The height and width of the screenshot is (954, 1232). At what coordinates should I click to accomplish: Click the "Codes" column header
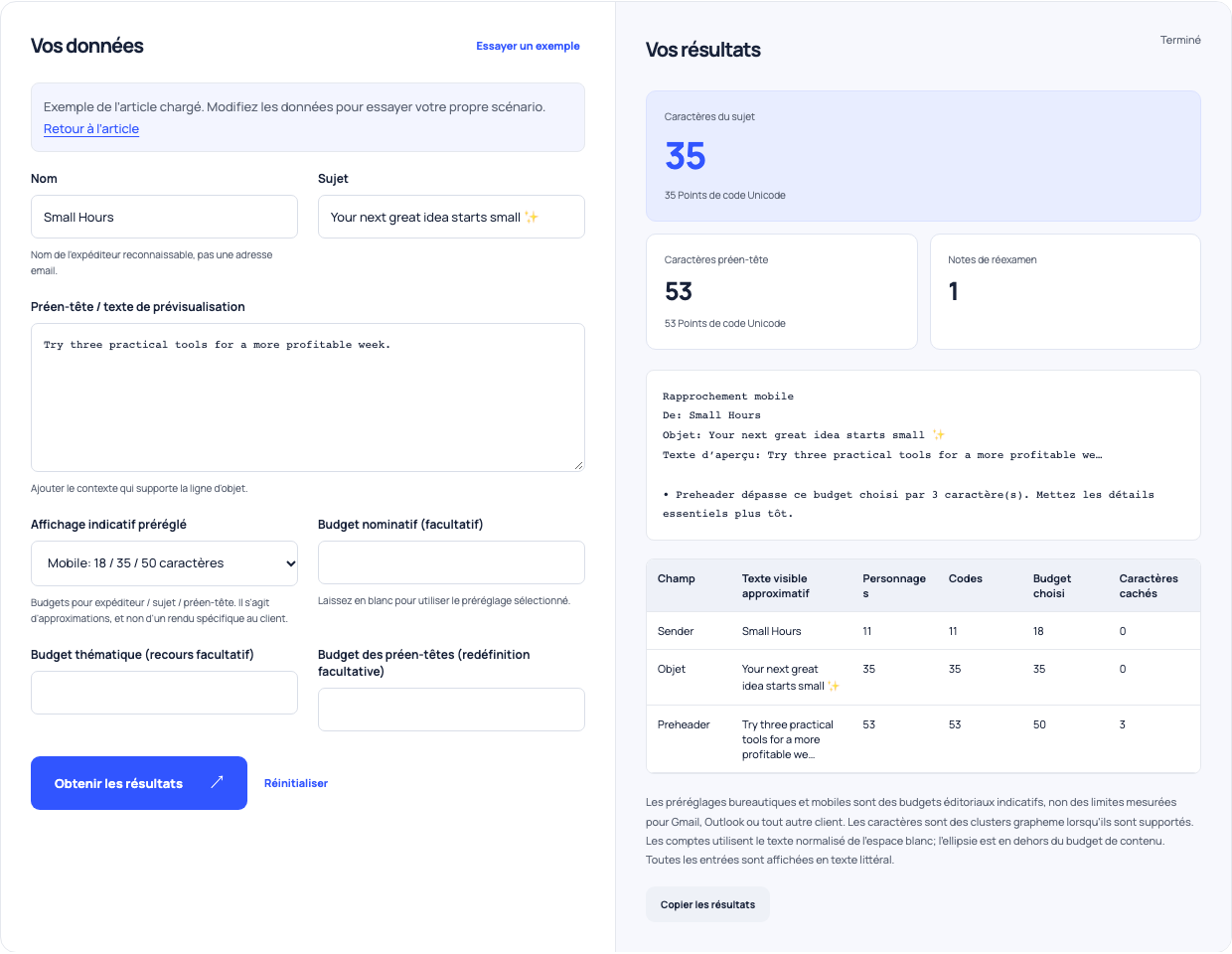[x=966, y=578]
